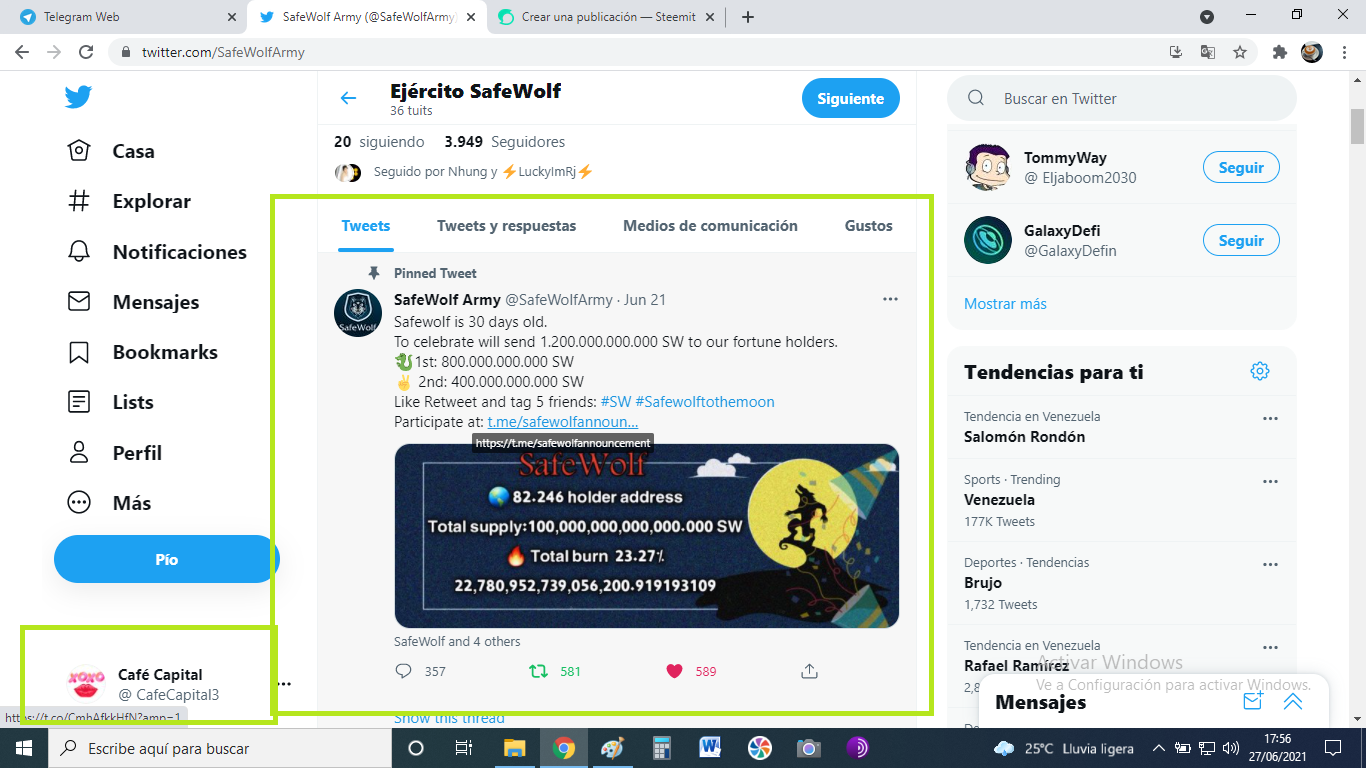Click the heart like icon with 589
Viewport: 1366px width, 768px height.
click(x=674, y=671)
